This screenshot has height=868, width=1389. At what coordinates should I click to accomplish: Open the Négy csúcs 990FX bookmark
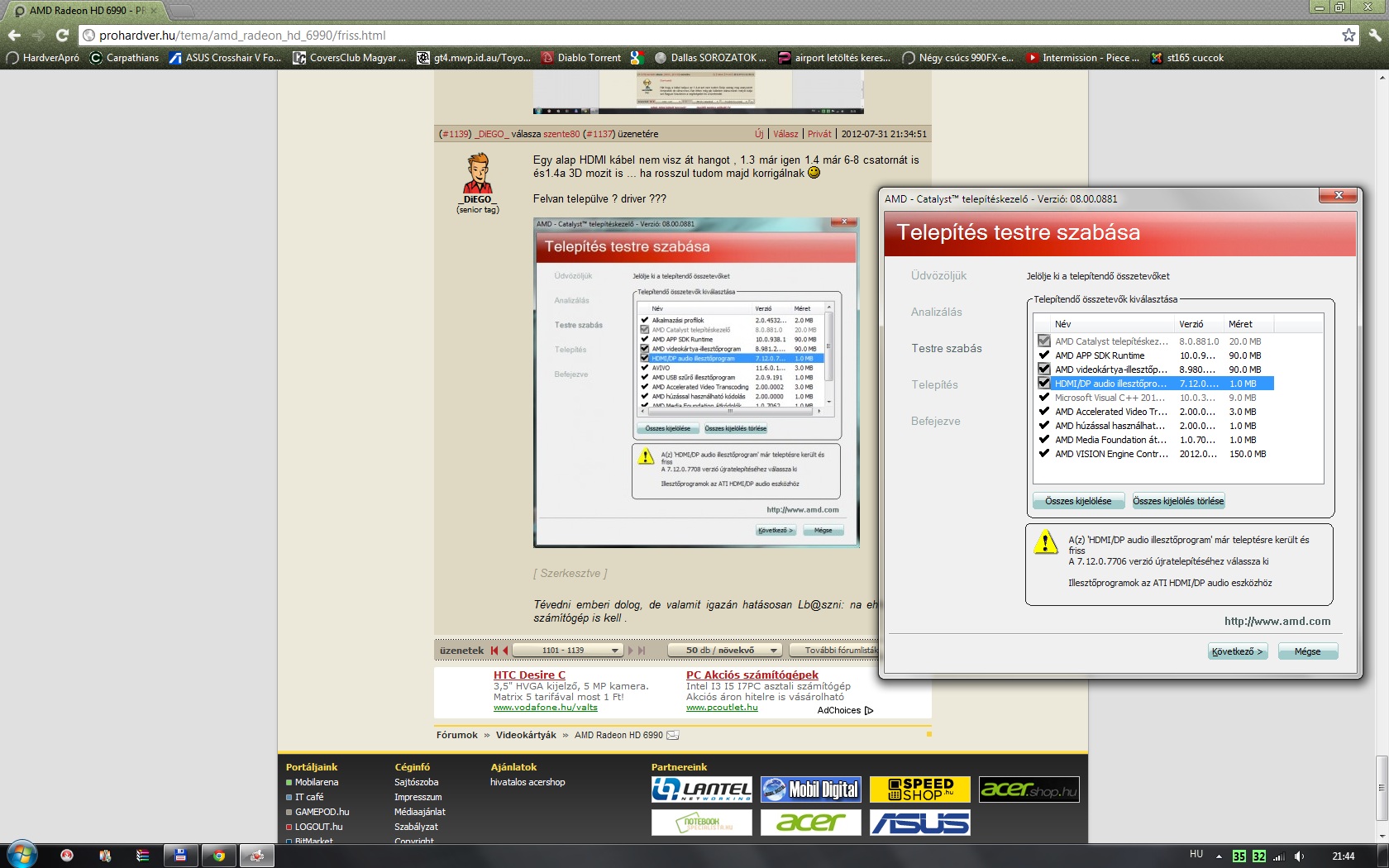point(957,58)
